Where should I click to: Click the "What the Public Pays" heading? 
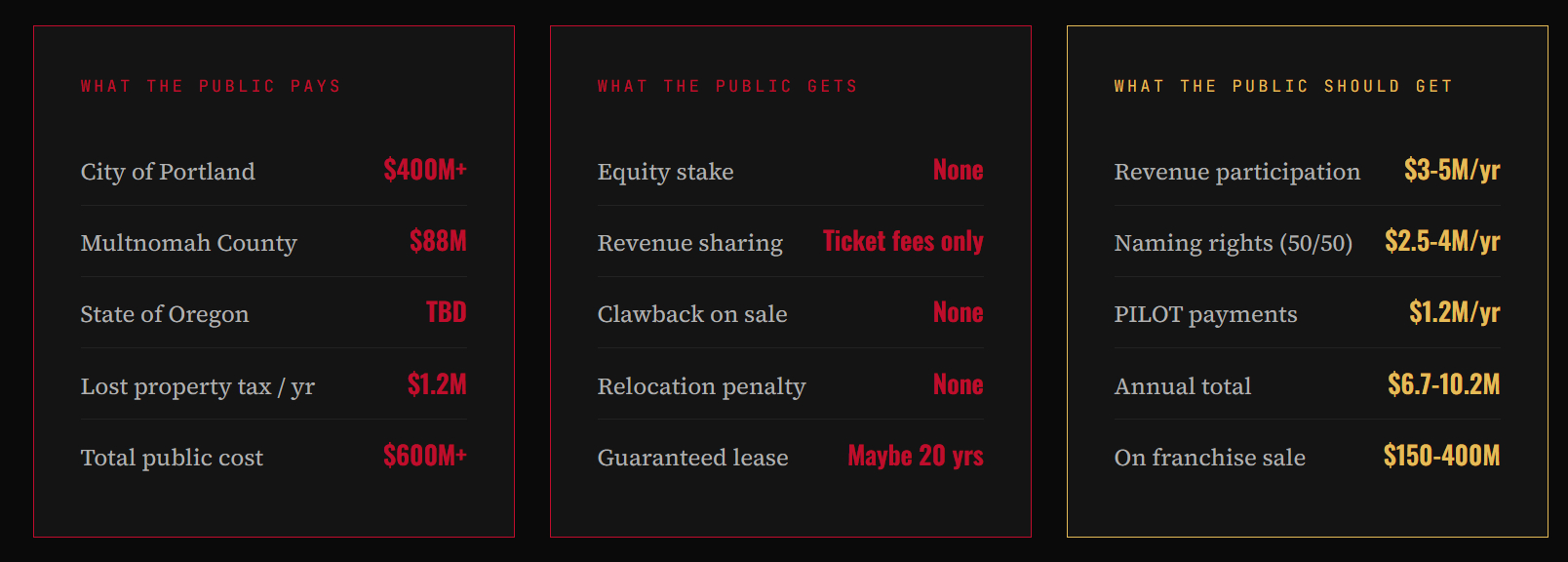click(211, 86)
